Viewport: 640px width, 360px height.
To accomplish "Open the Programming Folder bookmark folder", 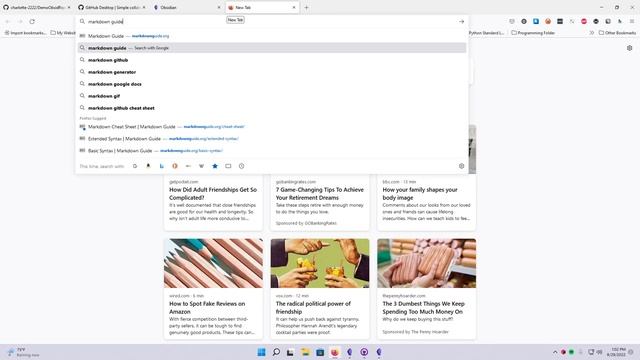I will point(533,33).
